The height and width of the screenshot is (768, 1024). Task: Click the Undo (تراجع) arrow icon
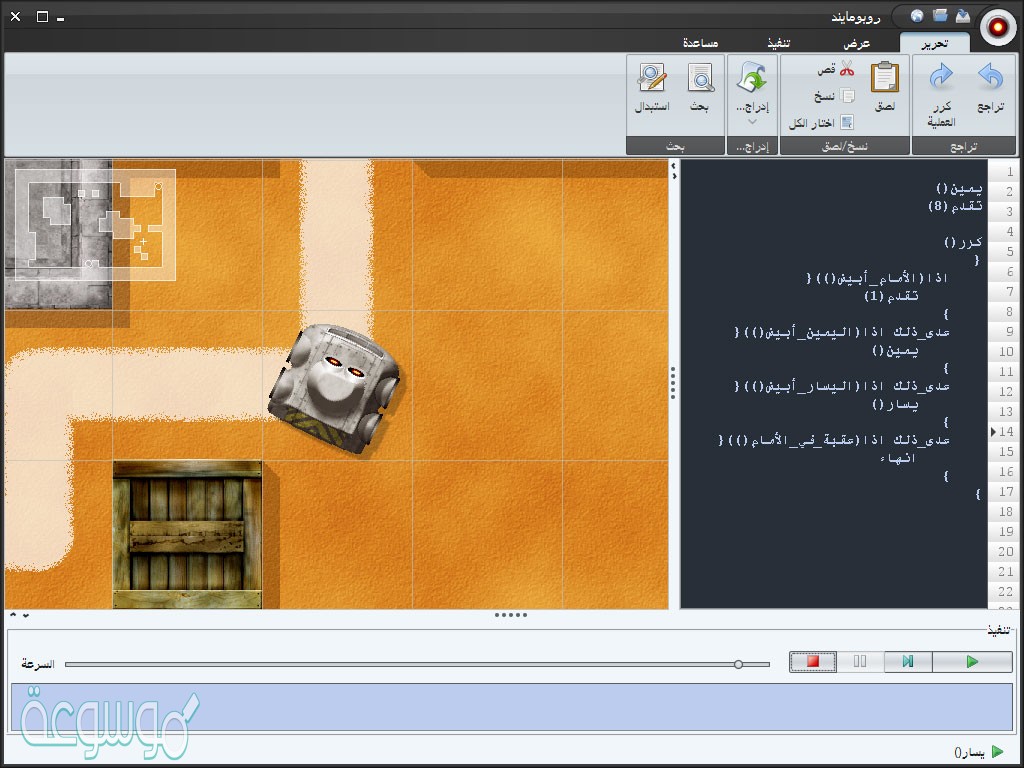pos(990,78)
